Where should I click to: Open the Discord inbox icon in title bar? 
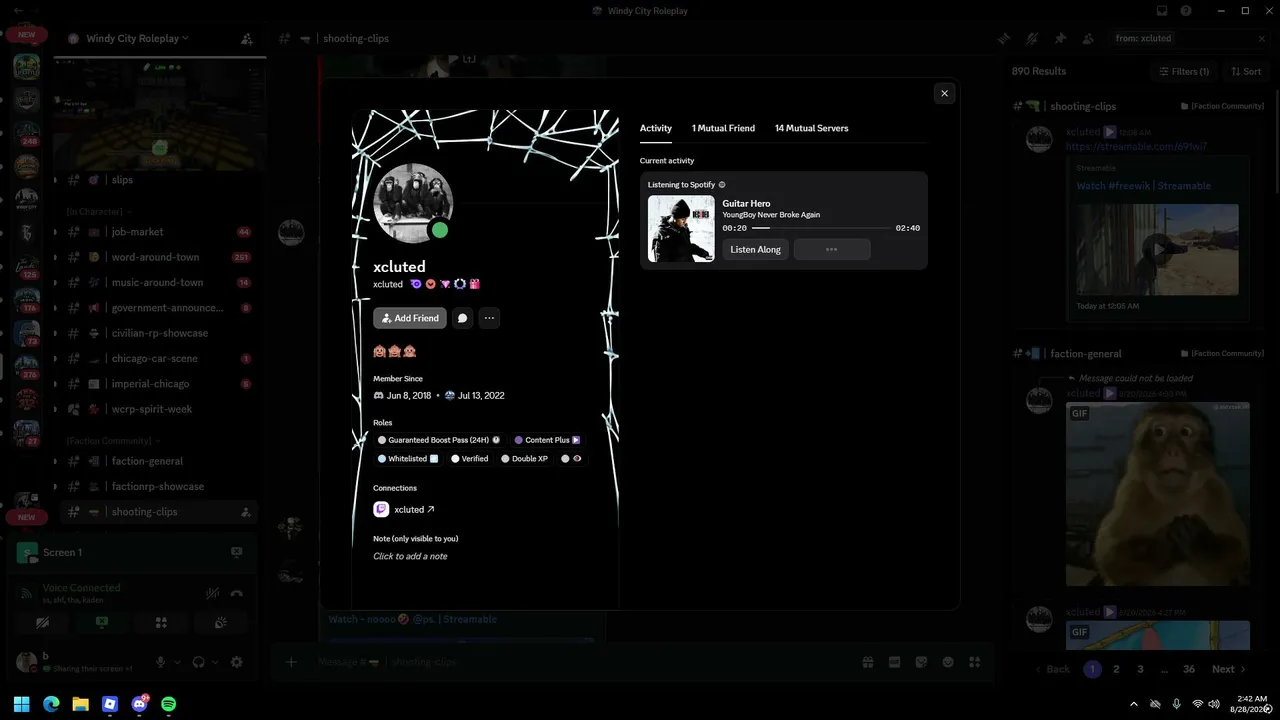[1162, 11]
